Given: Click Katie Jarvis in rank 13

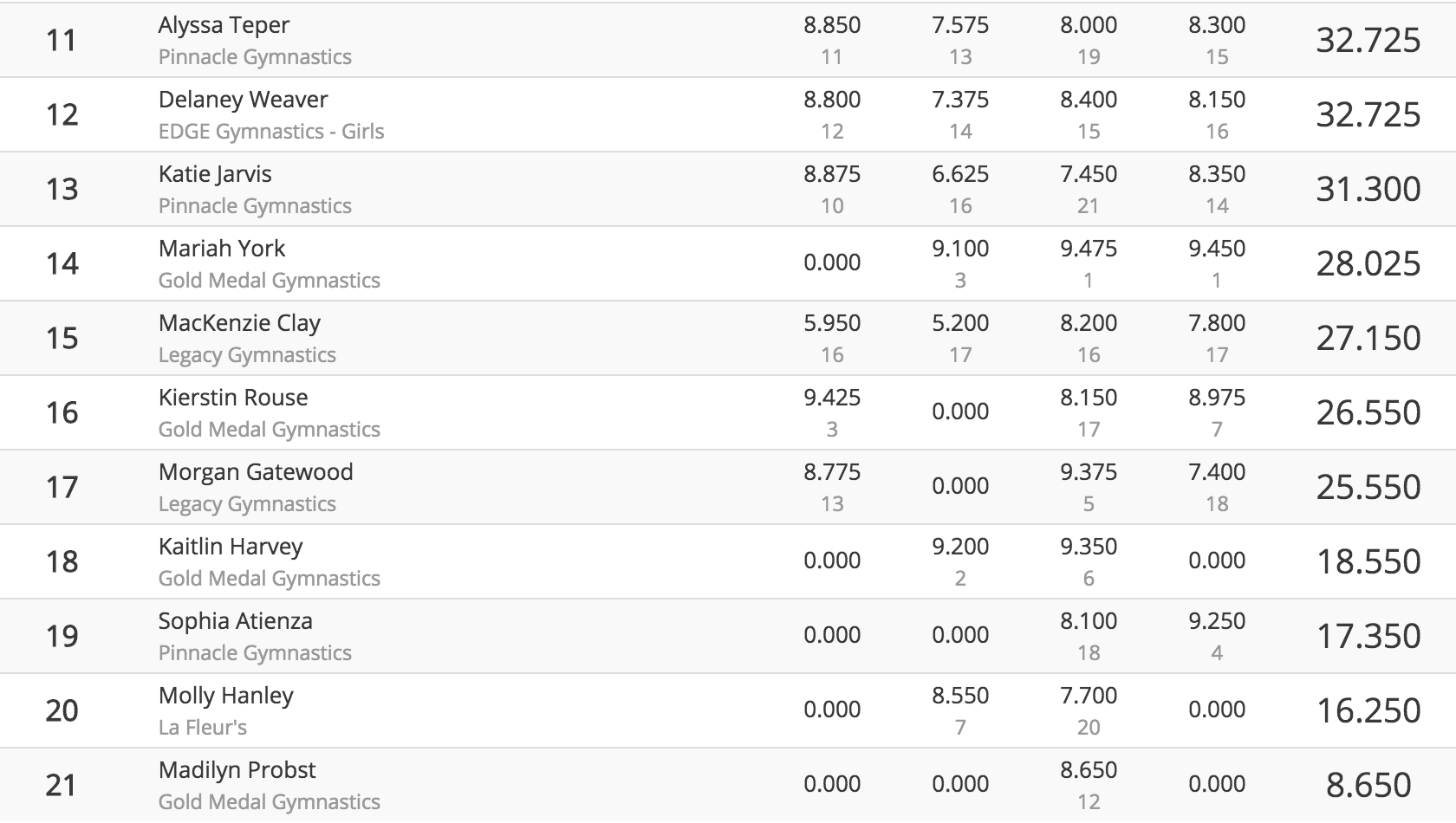Looking at the screenshot, I should pos(215,174).
